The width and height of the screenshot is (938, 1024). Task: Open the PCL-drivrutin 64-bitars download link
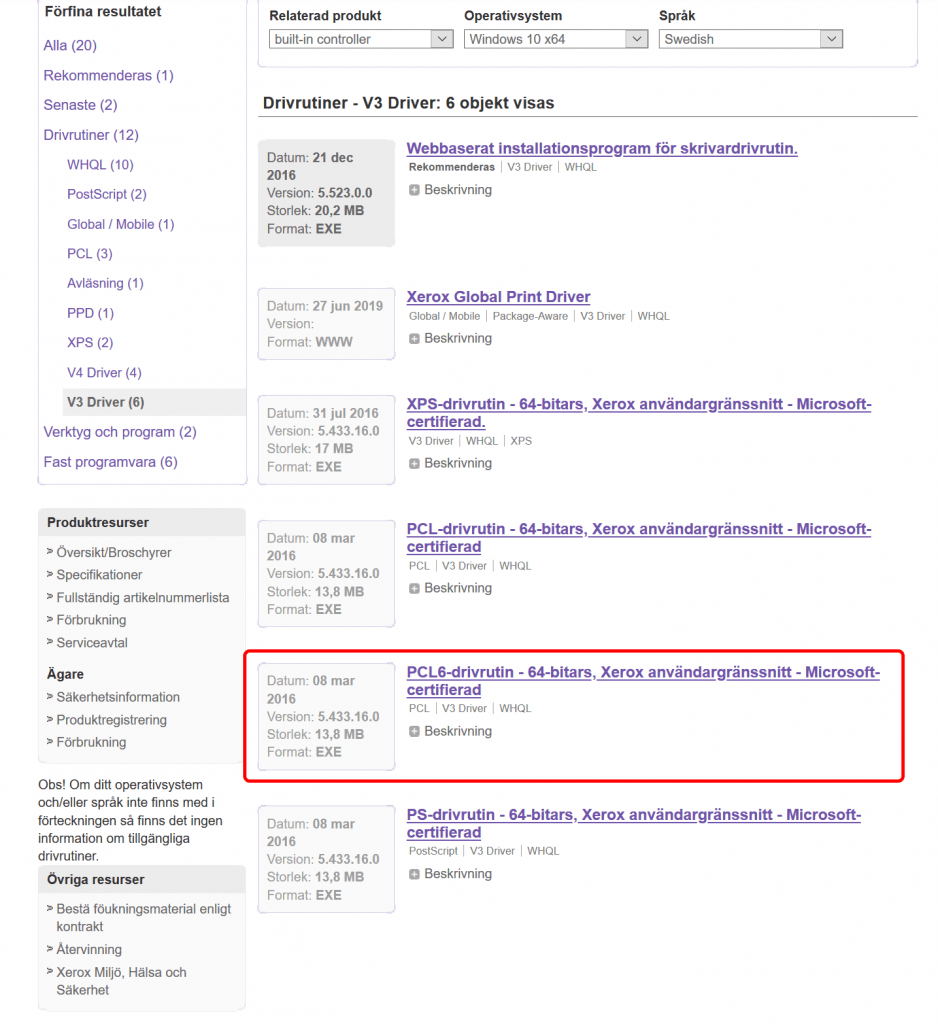tap(639, 537)
